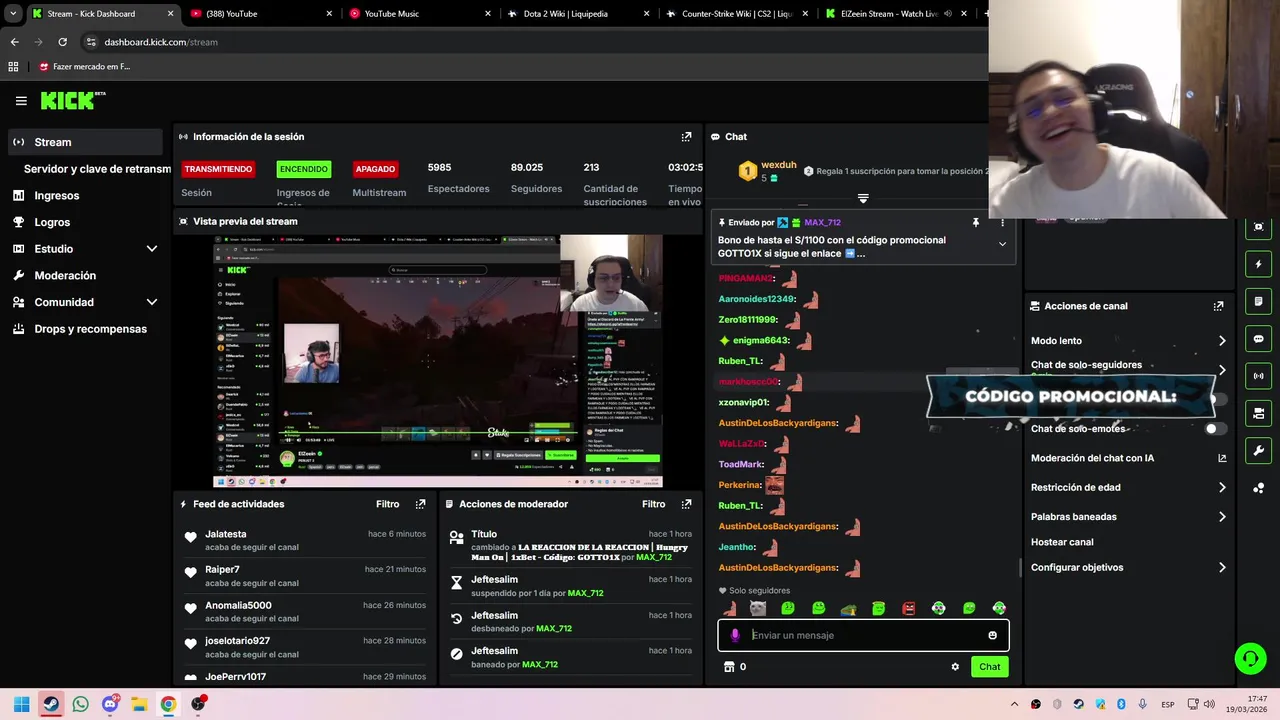Click the purple microphone icon in message box
This screenshot has height=720, width=1280.
(x=735, y=635)
